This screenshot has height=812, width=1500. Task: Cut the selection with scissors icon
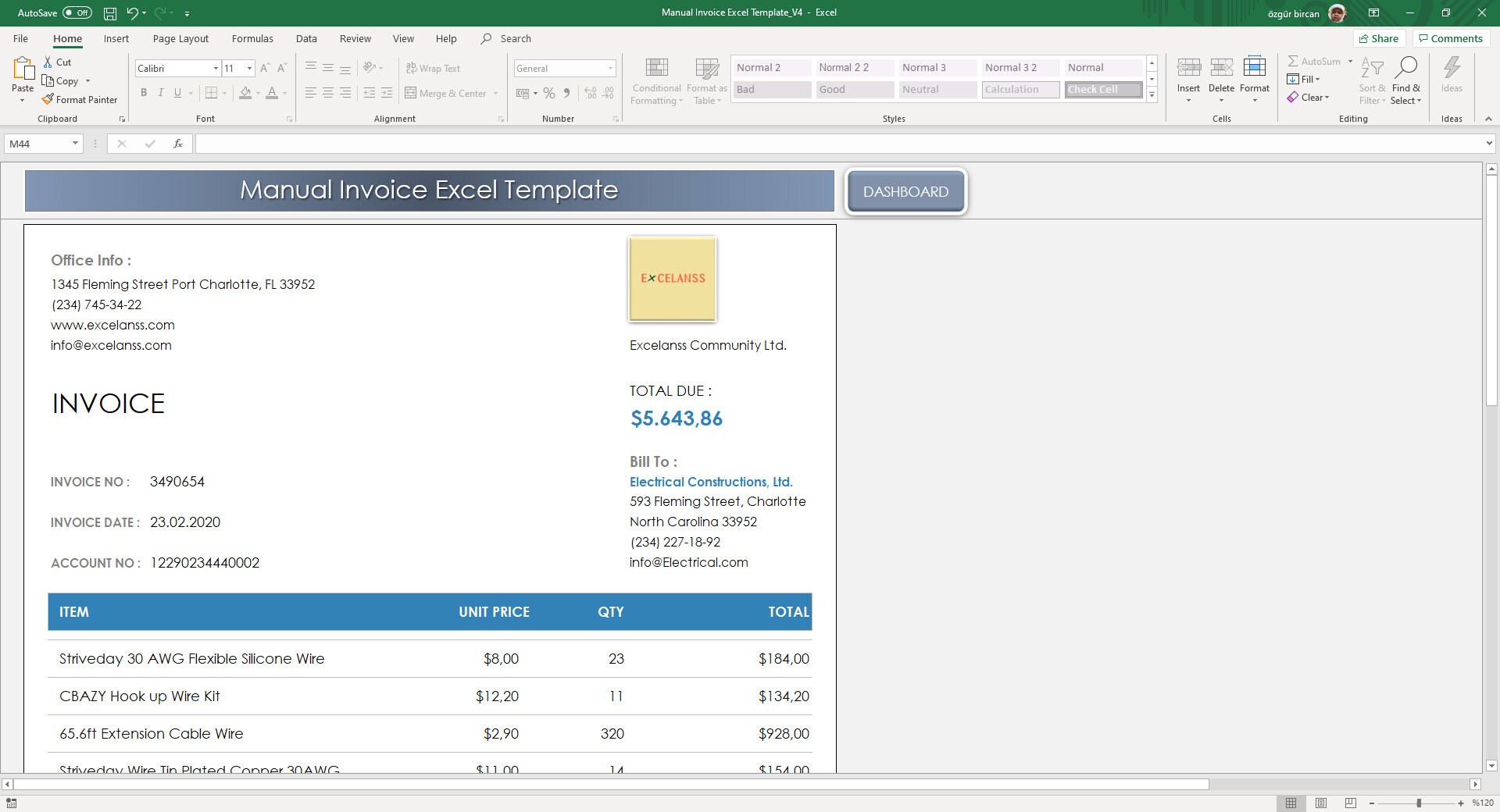pos(48,62)
